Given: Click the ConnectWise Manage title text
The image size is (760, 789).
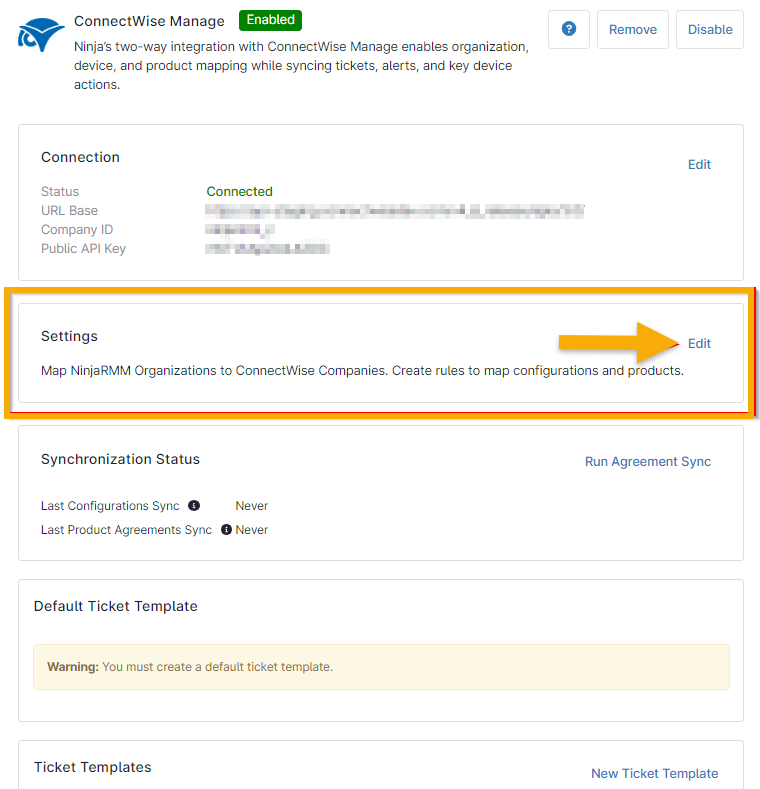Looking at the screenshot, I should tap(149, 21).
